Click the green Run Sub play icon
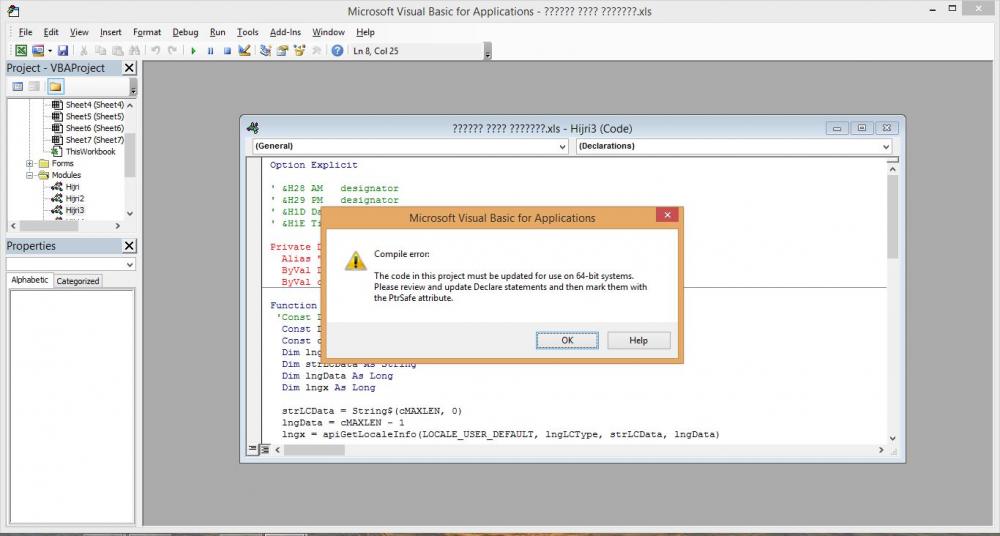1000x536 pixels. [x=193, y=51]
